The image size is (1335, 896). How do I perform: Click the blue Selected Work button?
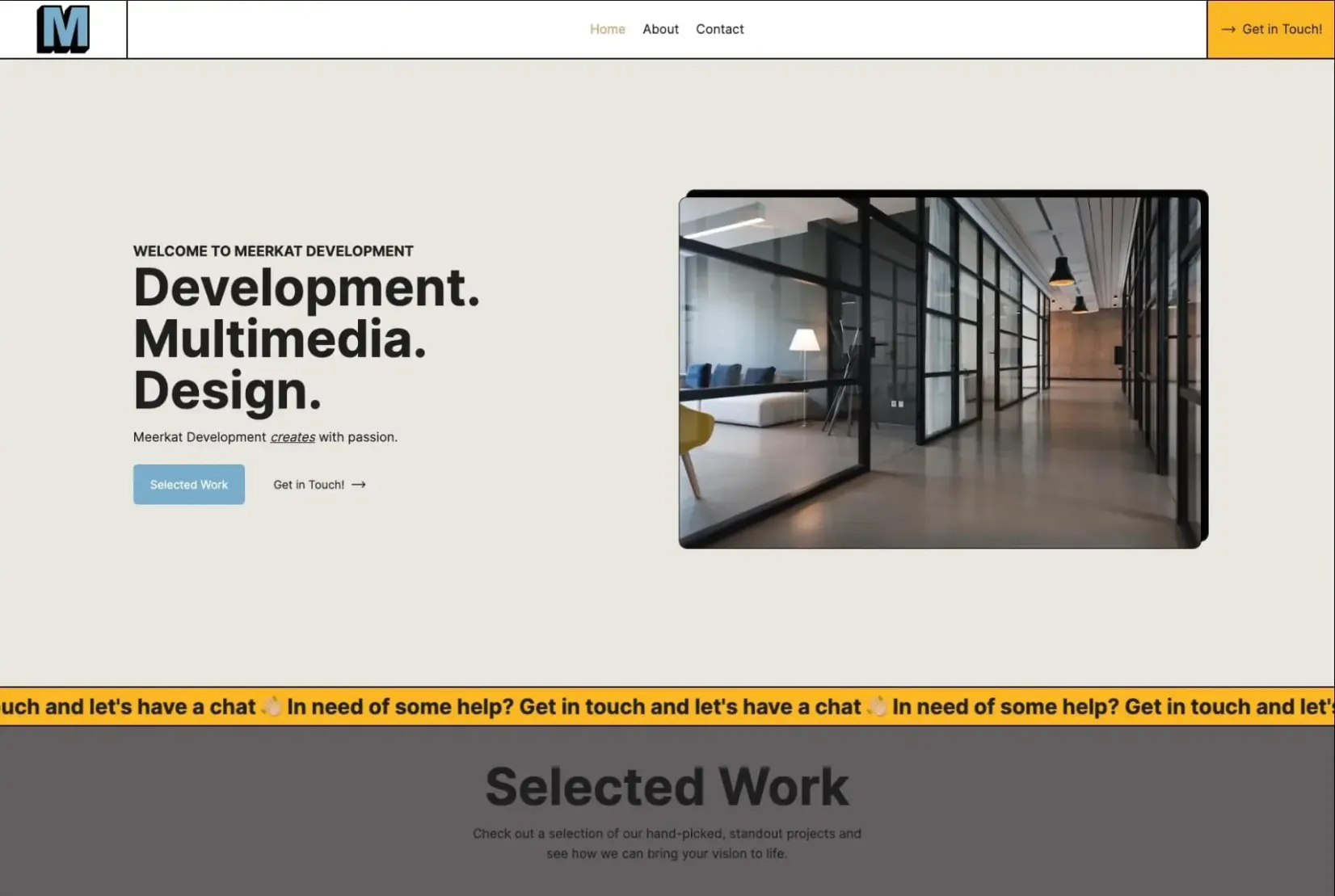(x=188, y=484)
